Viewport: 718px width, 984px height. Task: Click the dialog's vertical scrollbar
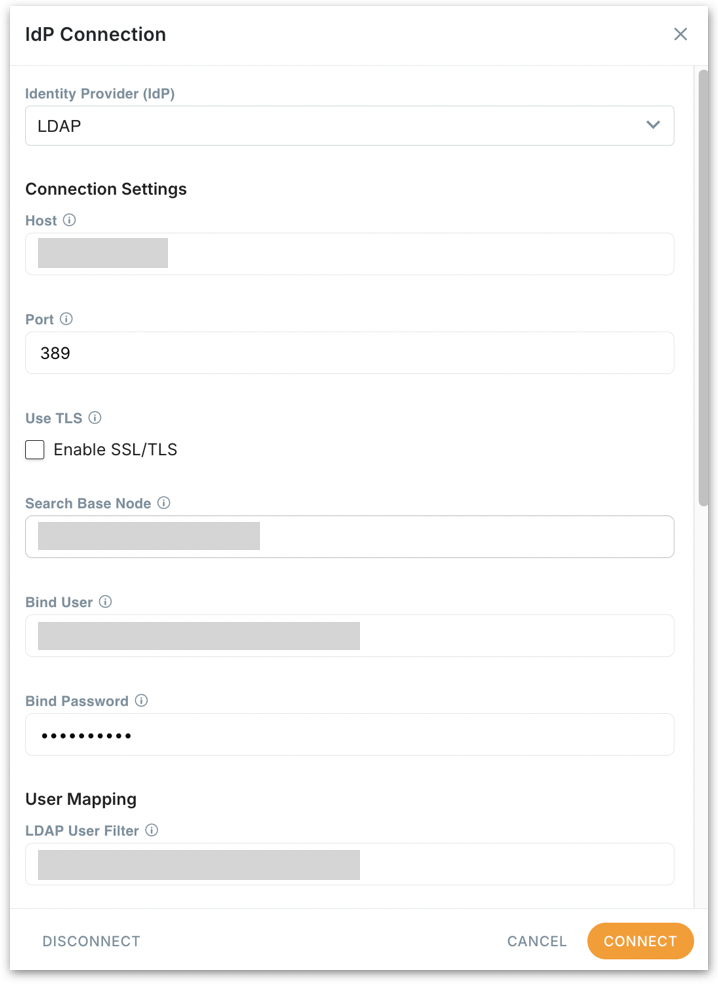click(702, 290)
